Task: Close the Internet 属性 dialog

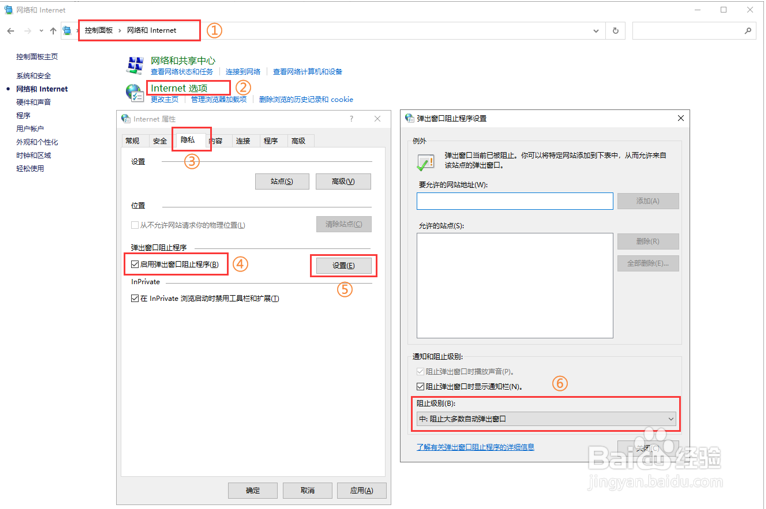Action: pyautogui.click(x=377, y=119)
